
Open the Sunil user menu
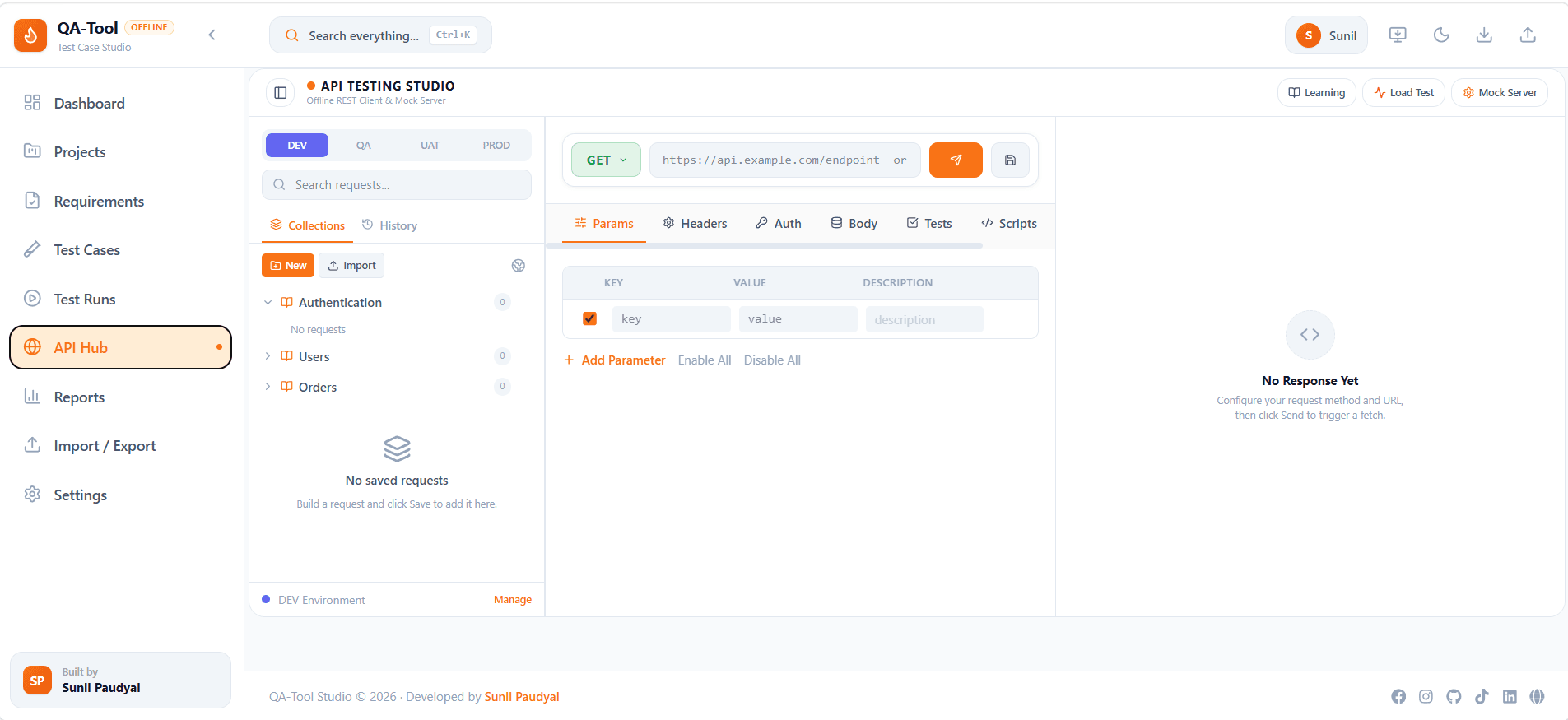[1326, 35]
